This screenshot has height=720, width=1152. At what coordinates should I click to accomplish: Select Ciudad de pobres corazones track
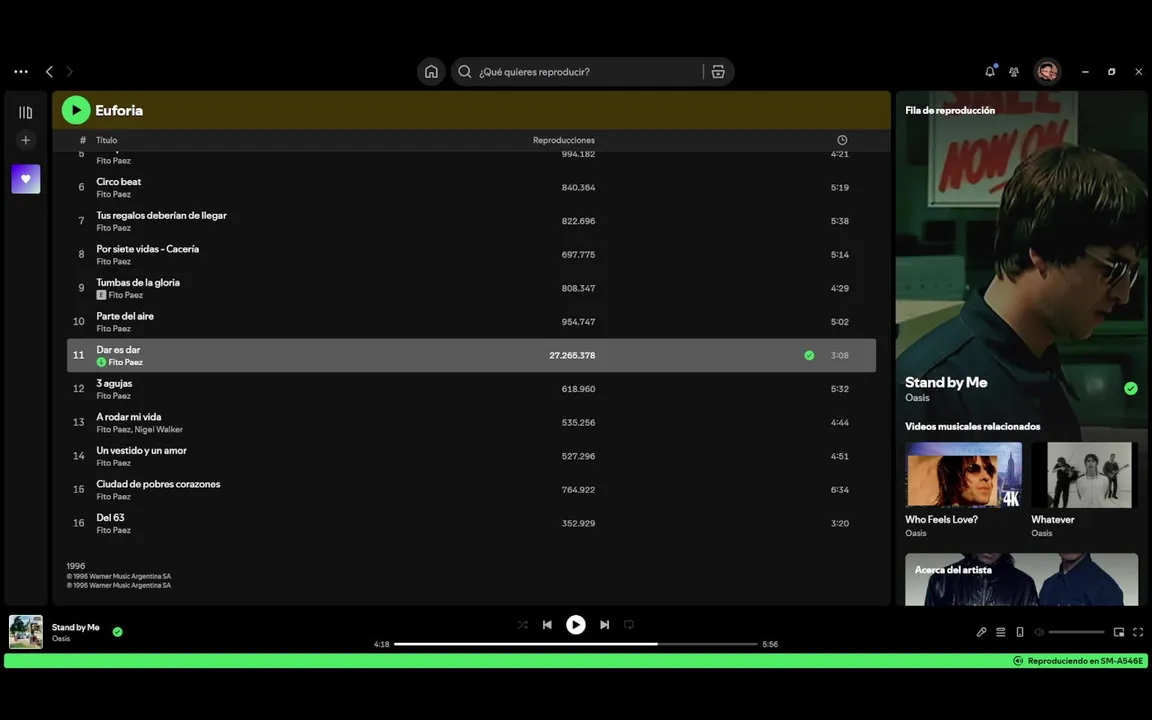click(471, 490)
